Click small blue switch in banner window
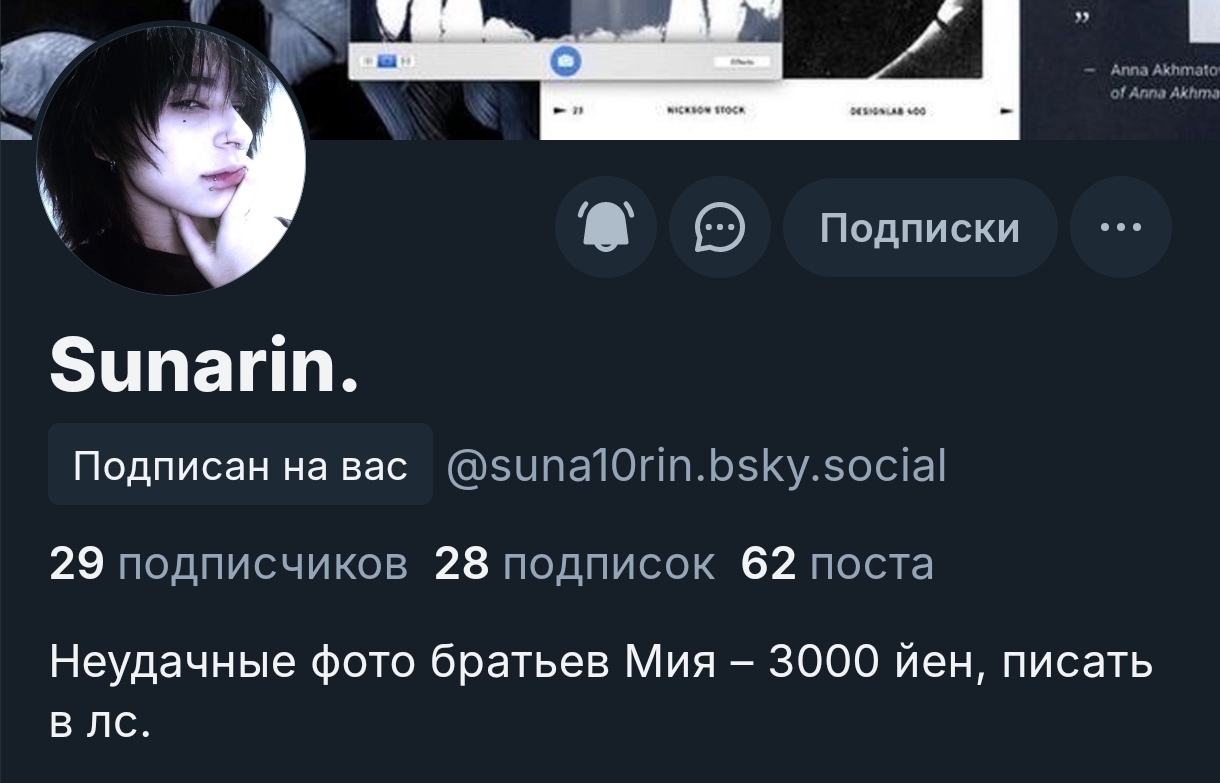 pyautogui.click(x=385, y=61)
